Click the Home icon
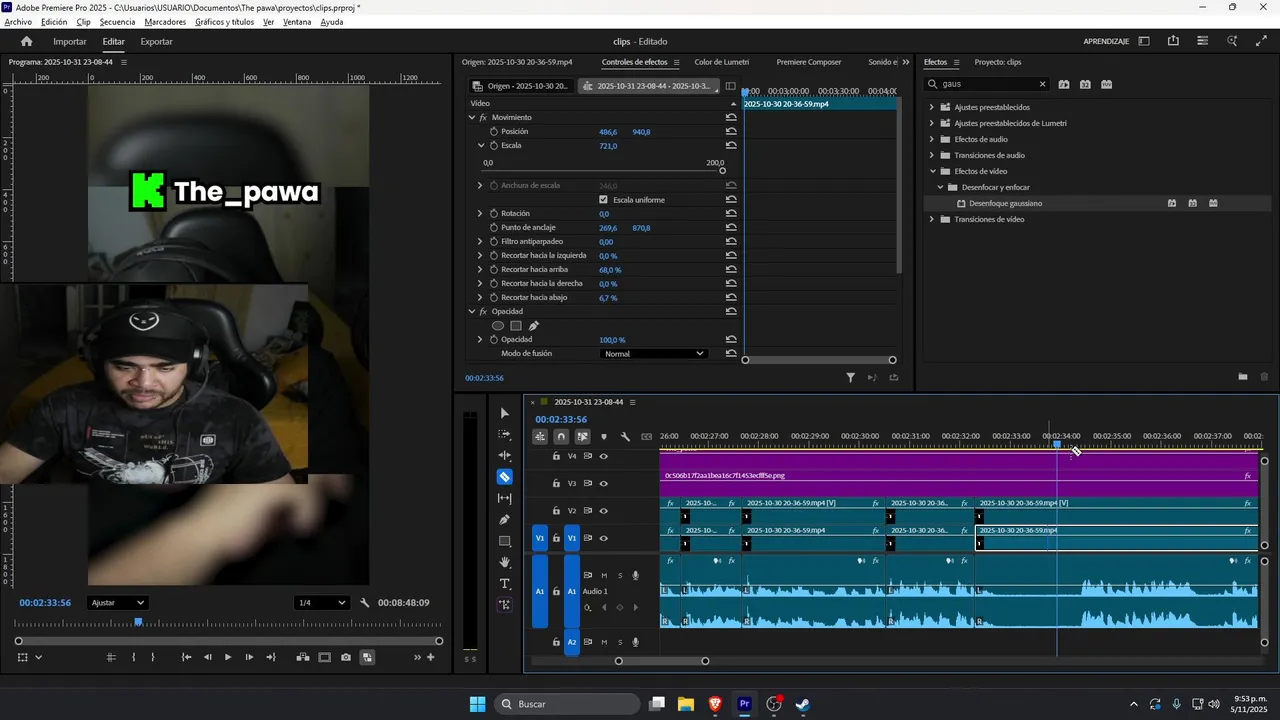The width and height of the screenshot is (1280, 720). coord(27,41)
